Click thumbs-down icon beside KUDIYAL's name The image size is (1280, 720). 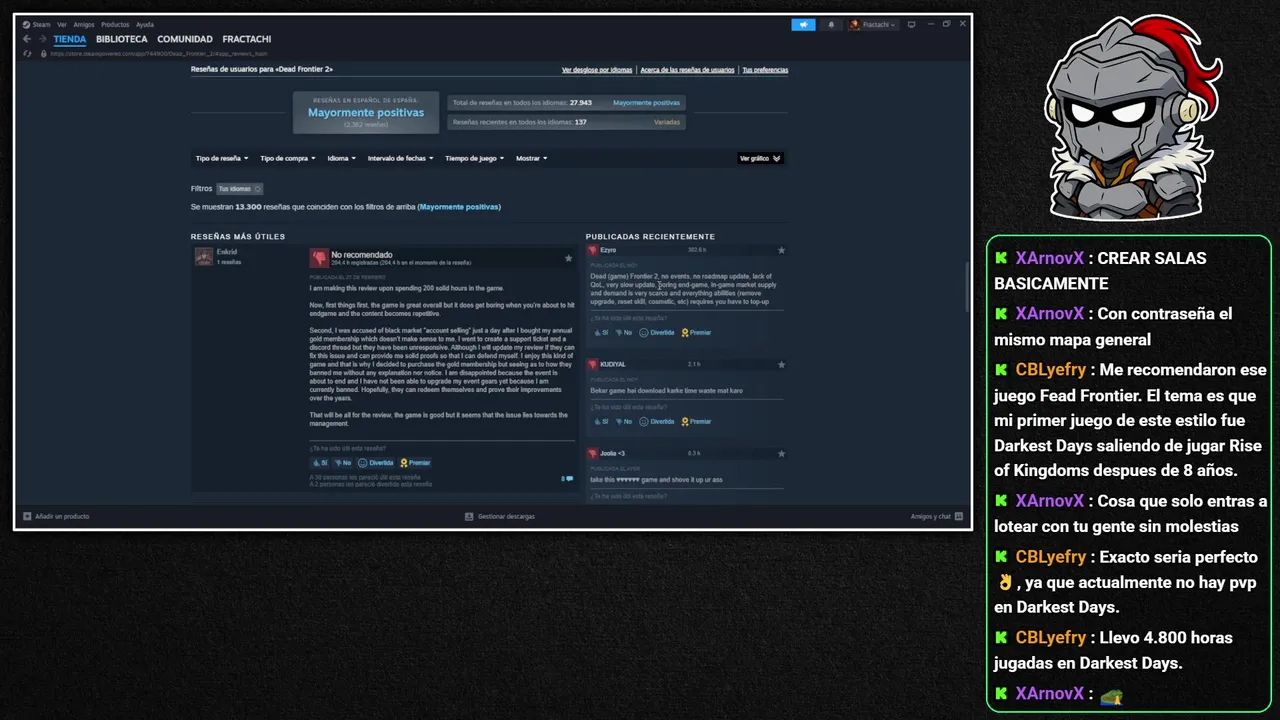(x=593, y=364)
